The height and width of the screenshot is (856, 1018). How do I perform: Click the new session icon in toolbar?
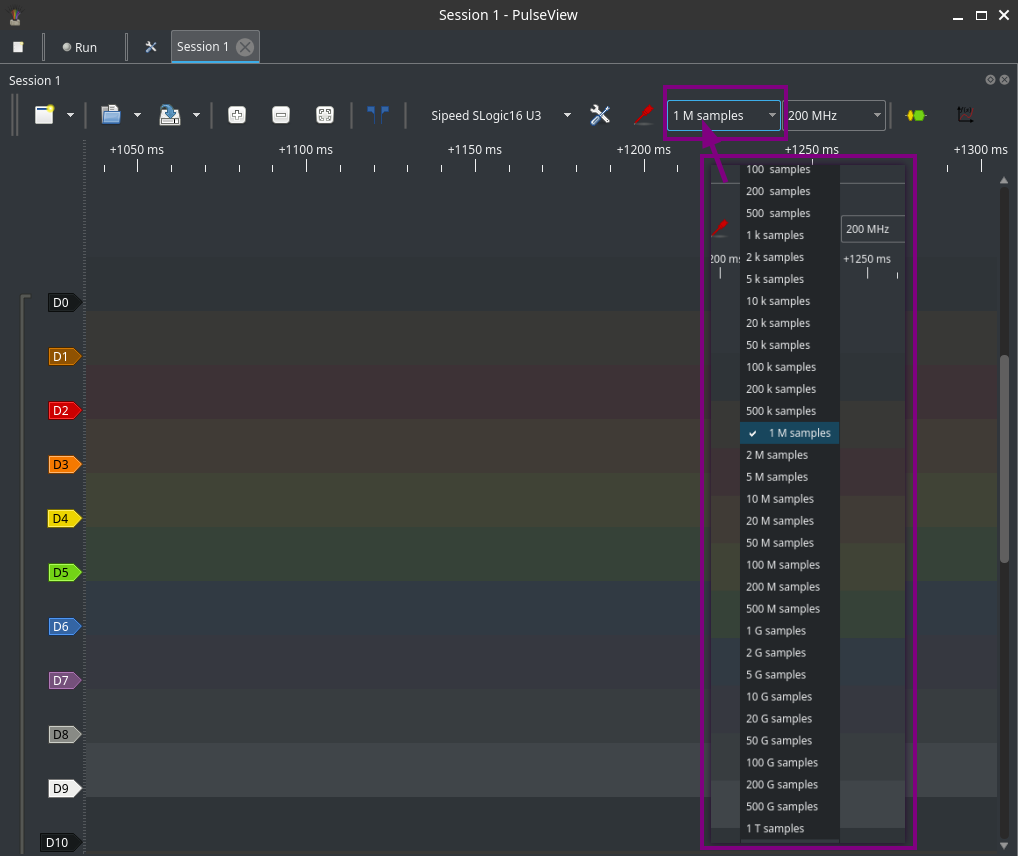click(x=45, y=115)
